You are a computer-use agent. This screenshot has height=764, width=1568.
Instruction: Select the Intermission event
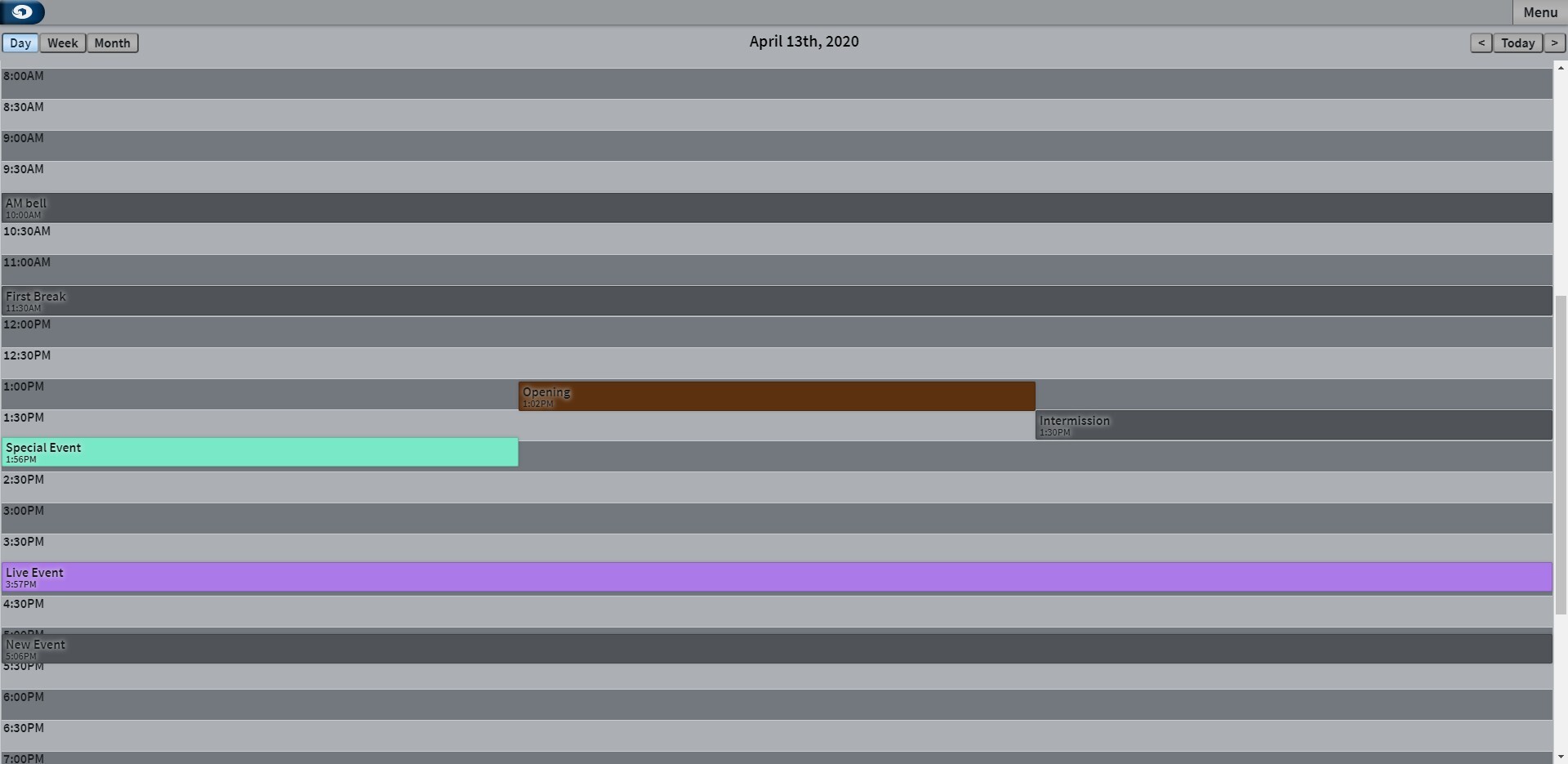point(1294,425)
